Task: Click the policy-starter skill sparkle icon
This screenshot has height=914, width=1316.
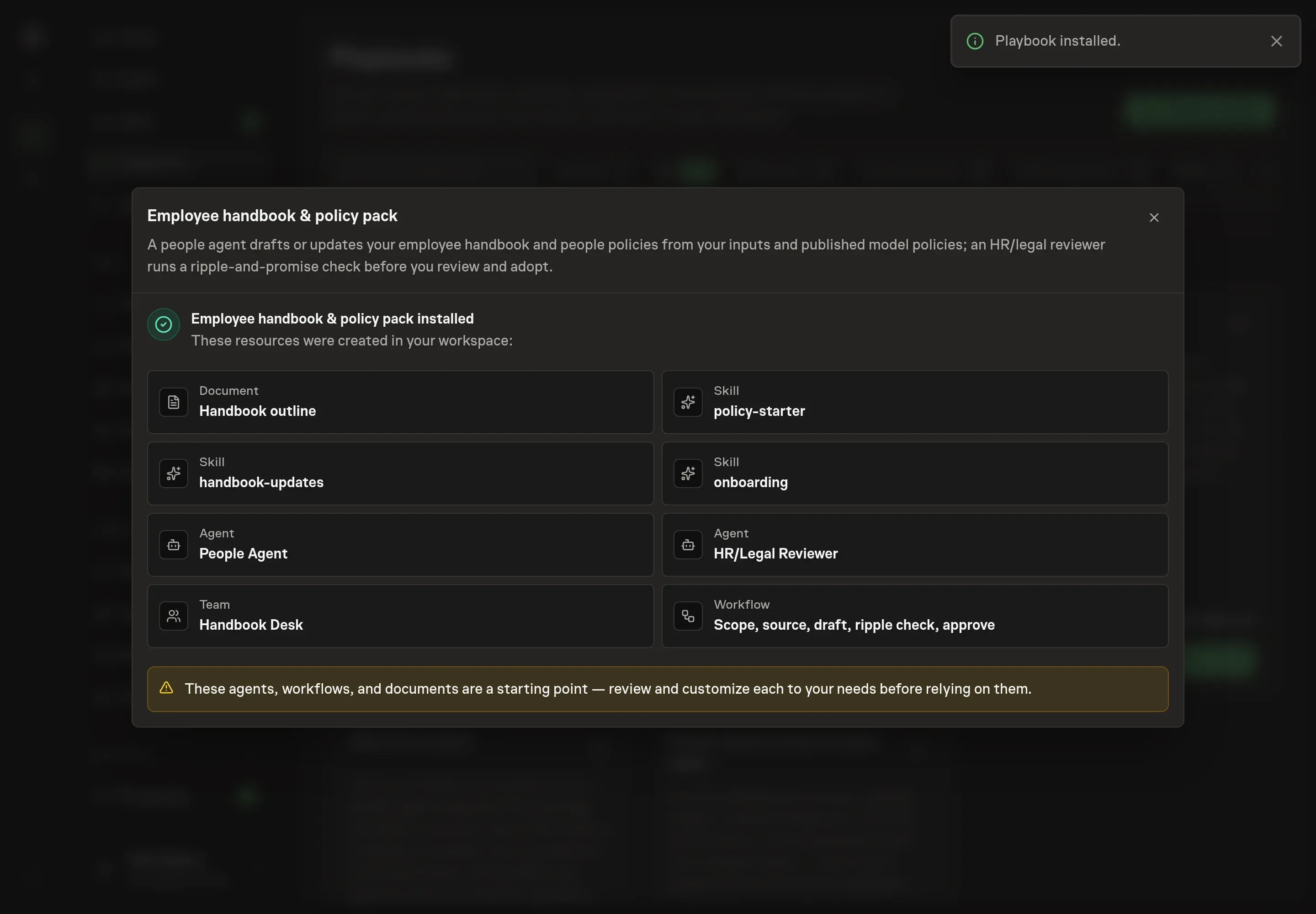Action: point(688,402)
